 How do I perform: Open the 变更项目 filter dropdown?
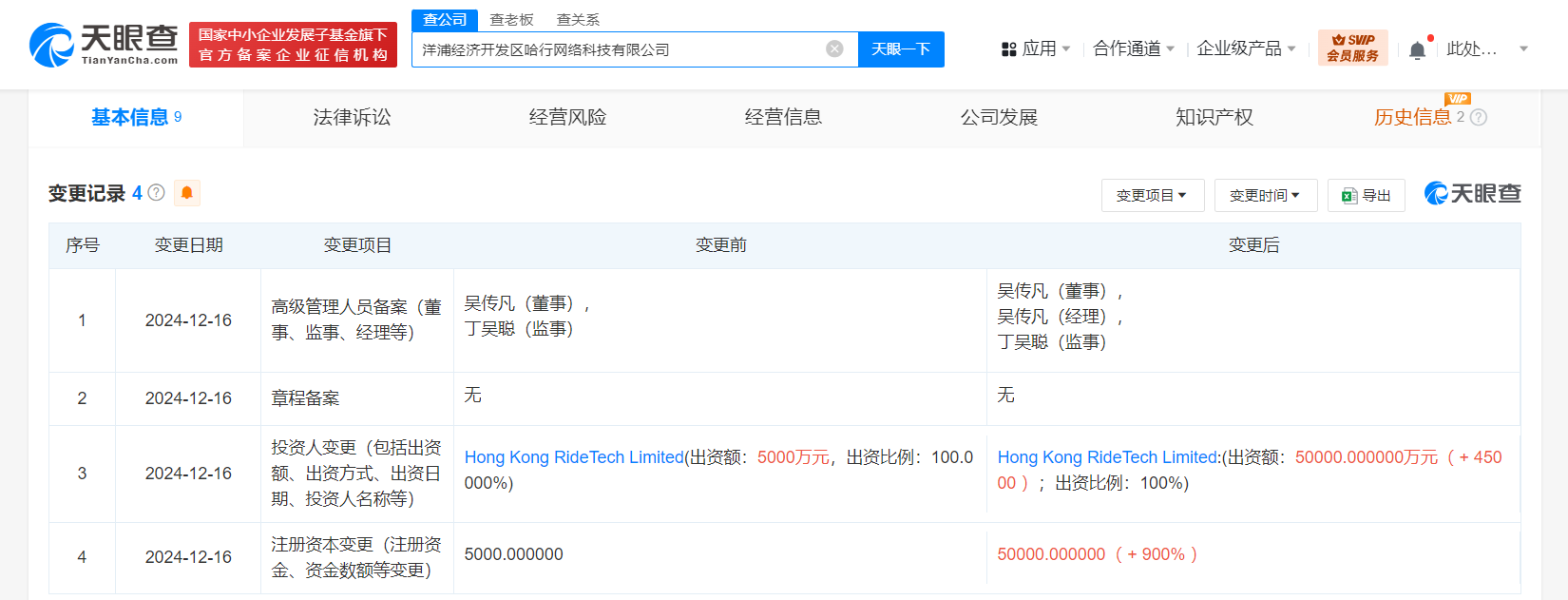pyautogui.click(x=1153, y=195)
